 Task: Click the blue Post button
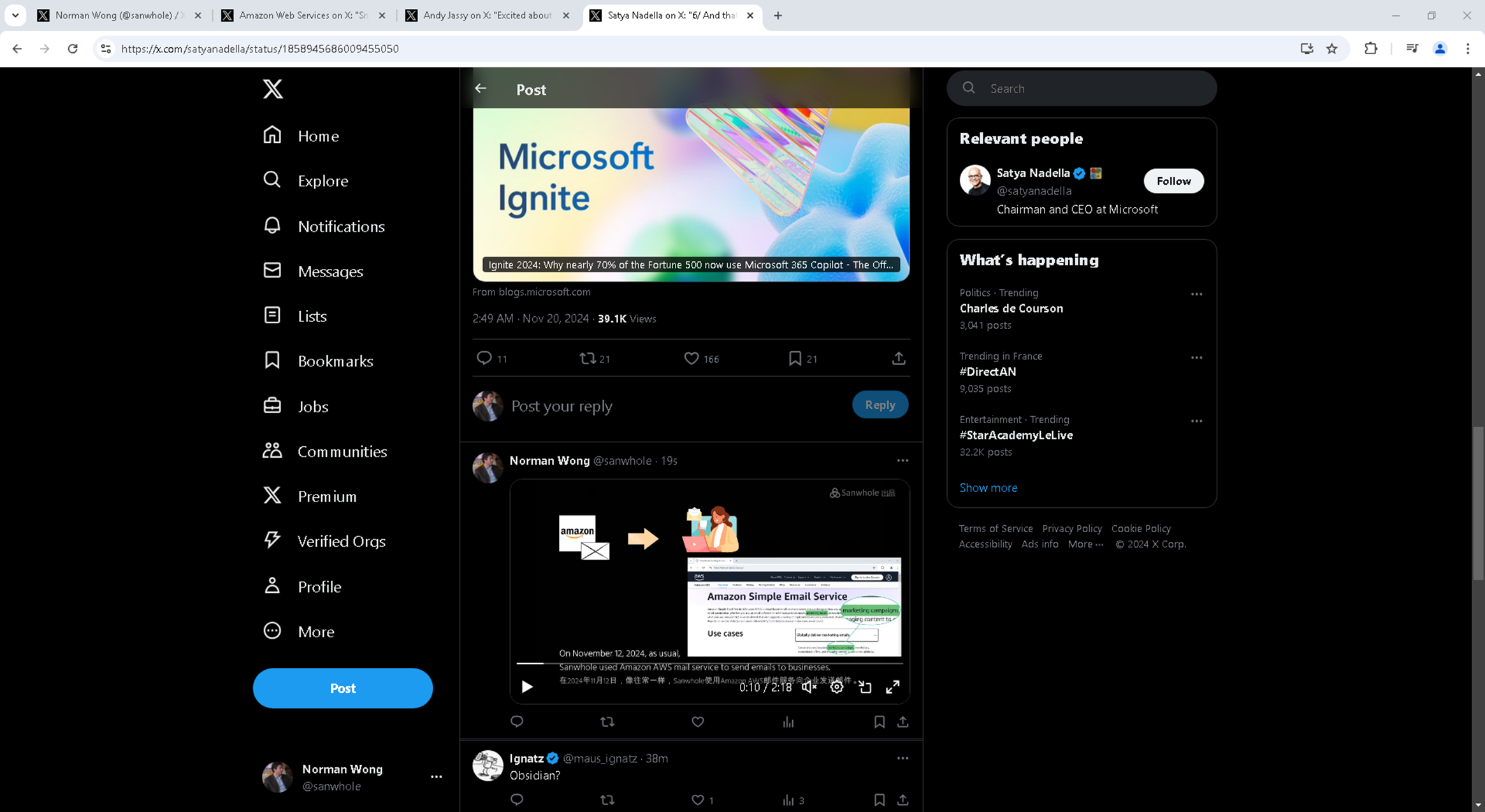[x=343, y=688]
